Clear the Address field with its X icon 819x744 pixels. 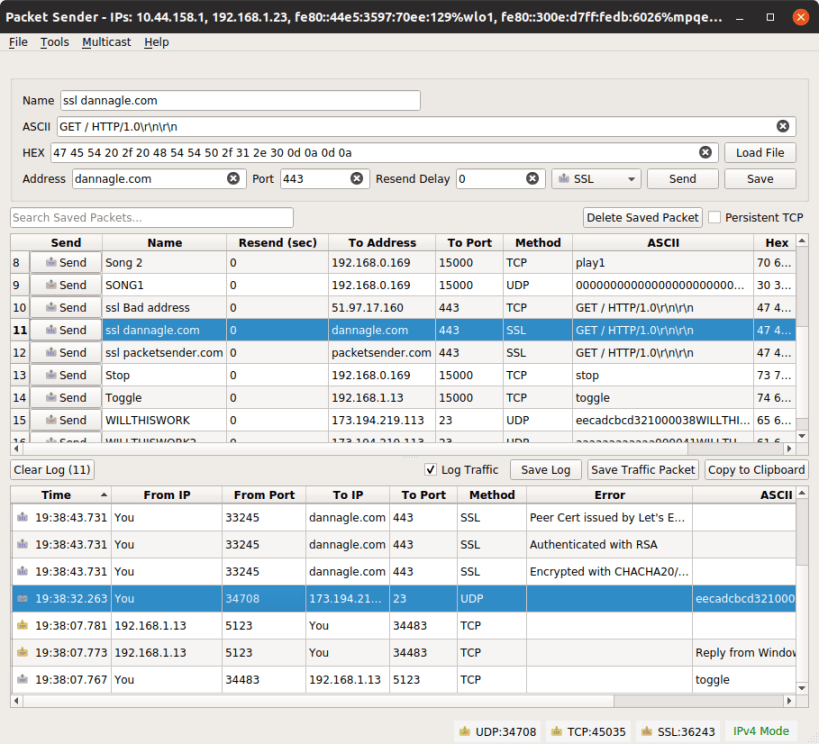[x=233, y=179]
